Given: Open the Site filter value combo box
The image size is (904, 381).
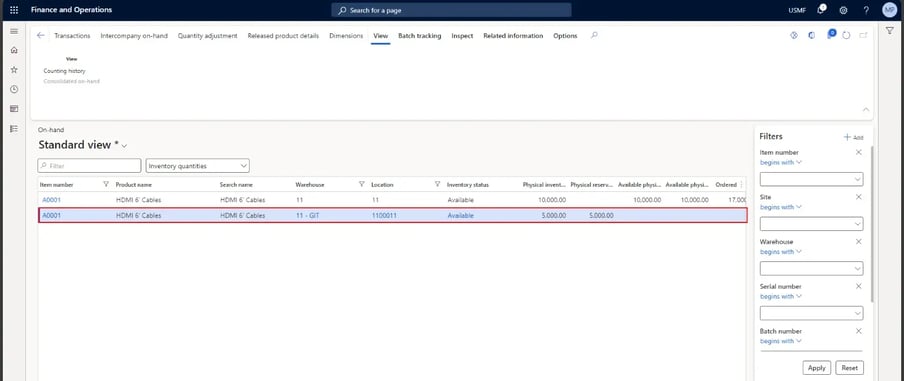Looking at the screenshot, I should 811,224.
